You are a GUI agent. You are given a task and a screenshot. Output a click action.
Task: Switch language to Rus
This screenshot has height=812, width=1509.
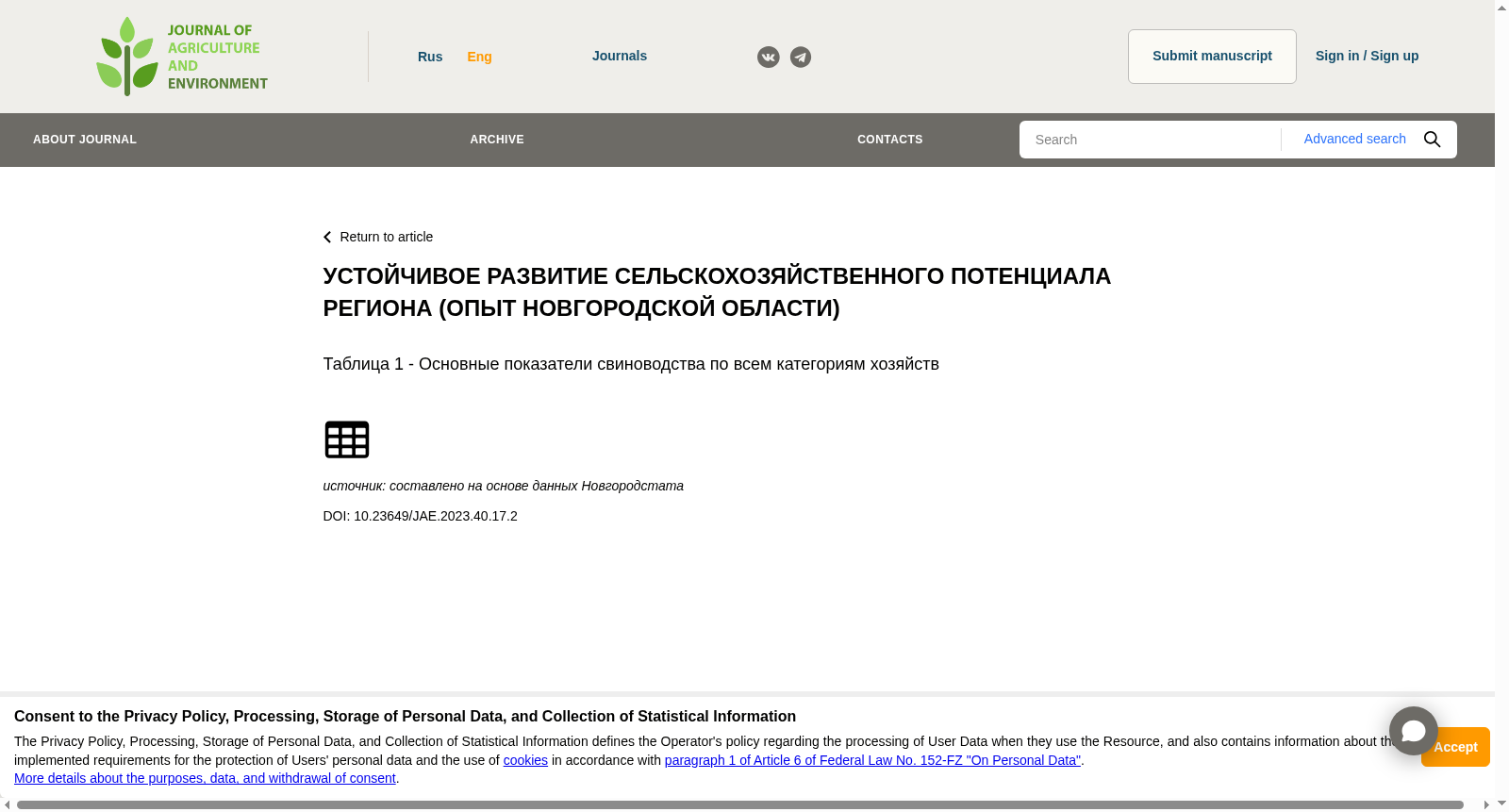(430, 57)
